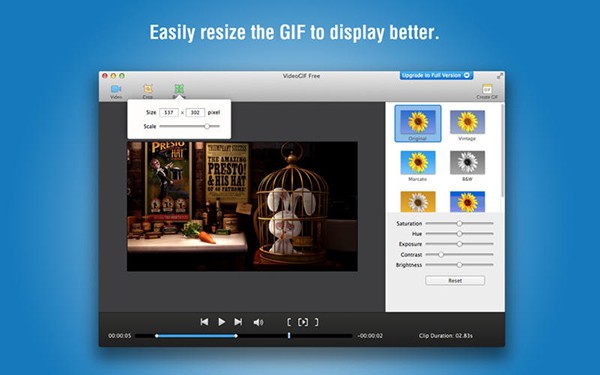This screenshot has width=600, height=375.
Task: Select the Vintage filter thumbnail
Action: tap(467, 122)
